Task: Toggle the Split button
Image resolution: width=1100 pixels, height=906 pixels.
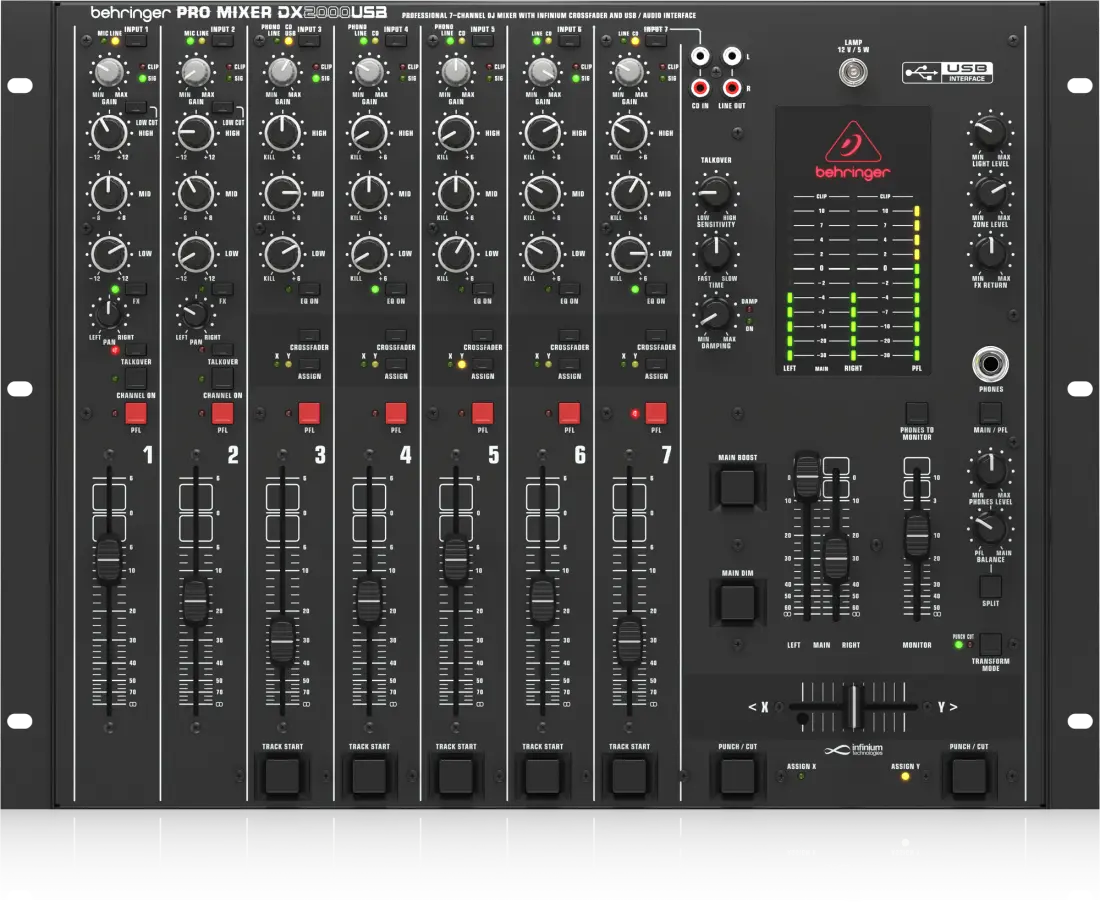Action: 990,586
